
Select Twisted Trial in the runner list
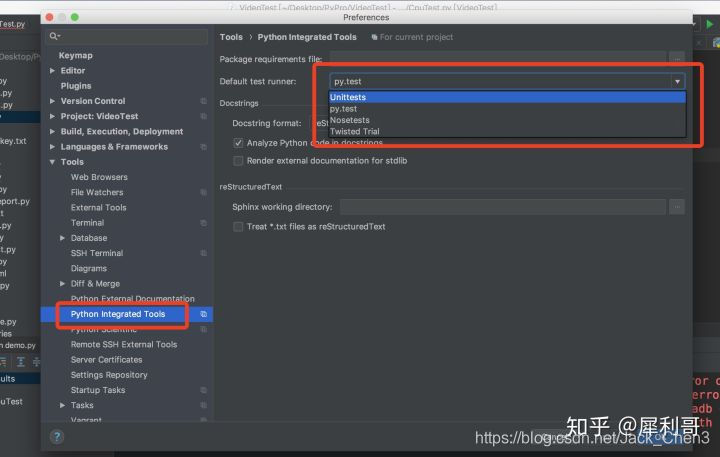507,131
